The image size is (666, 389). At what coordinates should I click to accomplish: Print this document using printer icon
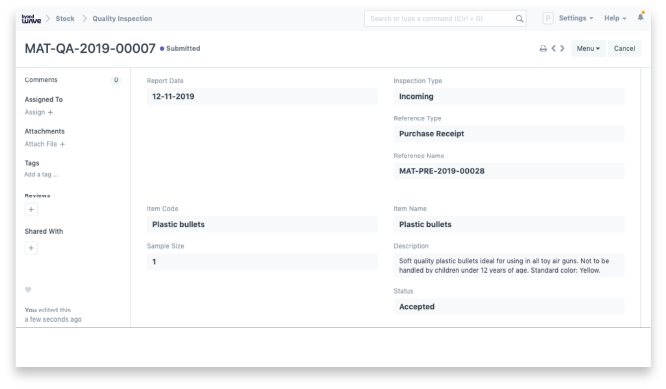click(543, 48)
